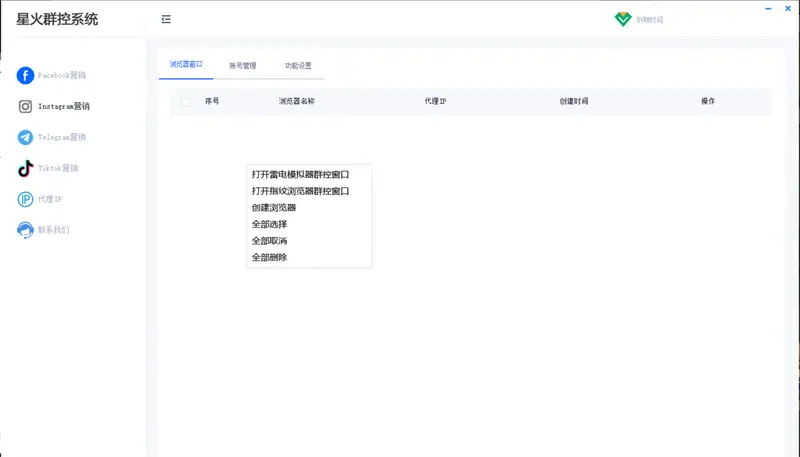
Task: Click the Facebook logo icon in the sidebar
Action: click(26, 75)
